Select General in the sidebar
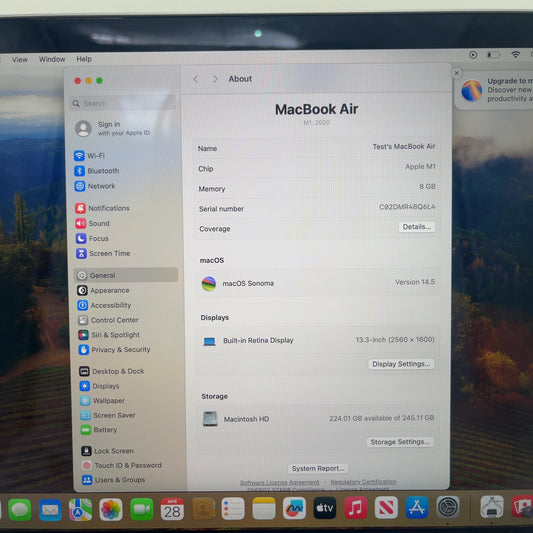 125,275
